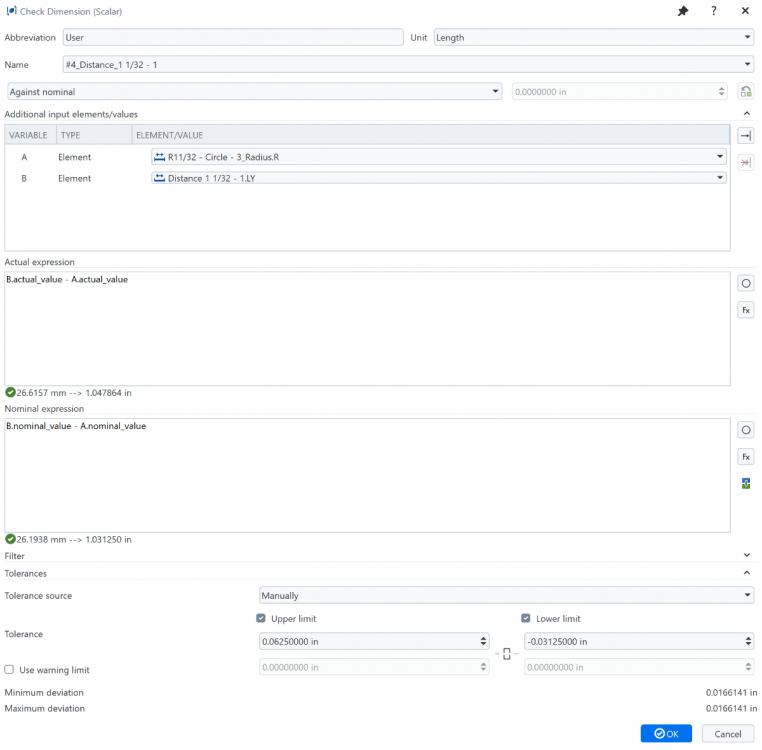The image size is (762, 750).
Task: Click the Abbreviation input field
Action: coord(231,38)
